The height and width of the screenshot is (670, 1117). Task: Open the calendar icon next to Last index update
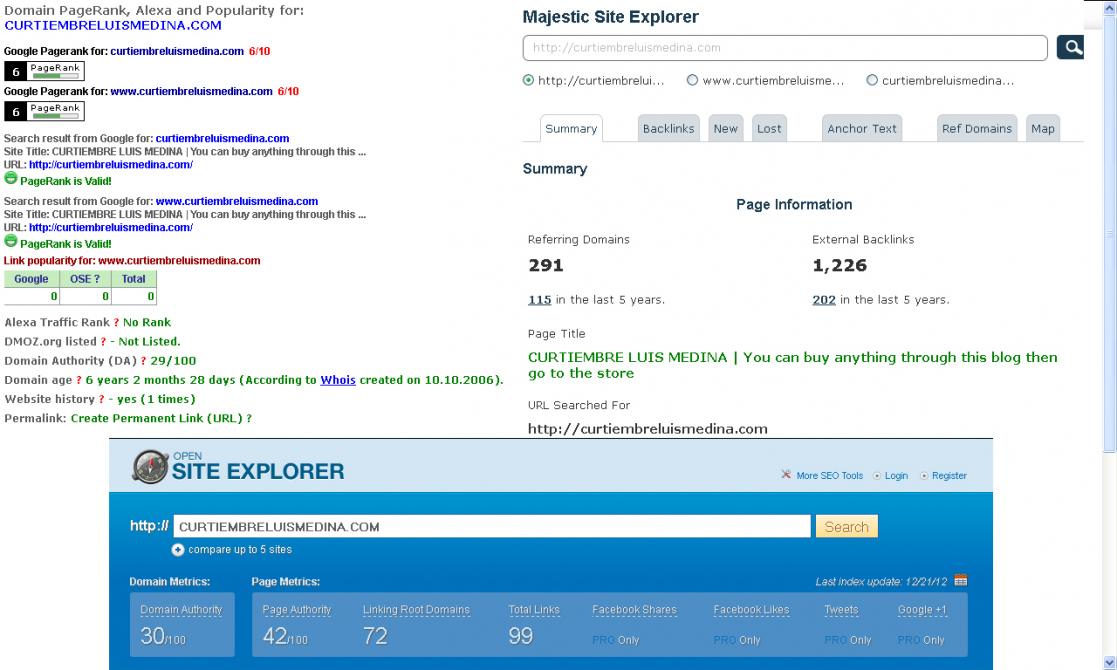(x=960, y=580)
